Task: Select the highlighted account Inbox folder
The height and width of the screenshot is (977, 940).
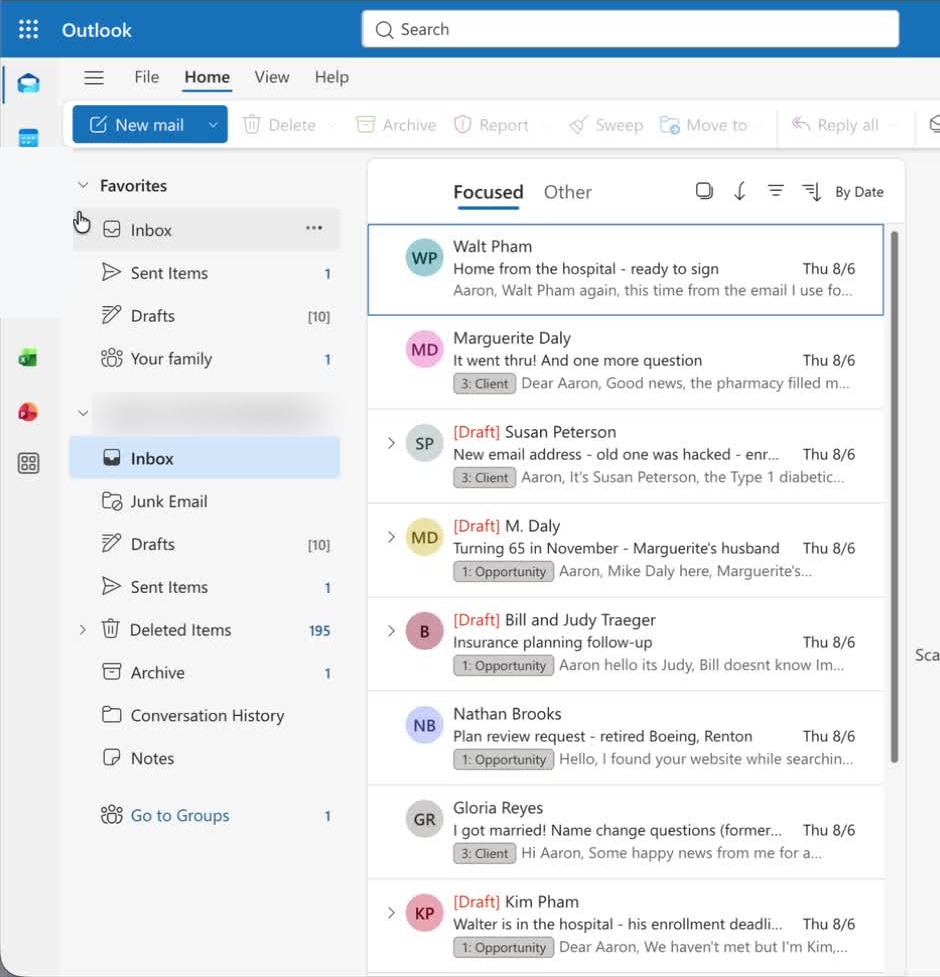Action: pyautogui.click(x=205, y=458)
